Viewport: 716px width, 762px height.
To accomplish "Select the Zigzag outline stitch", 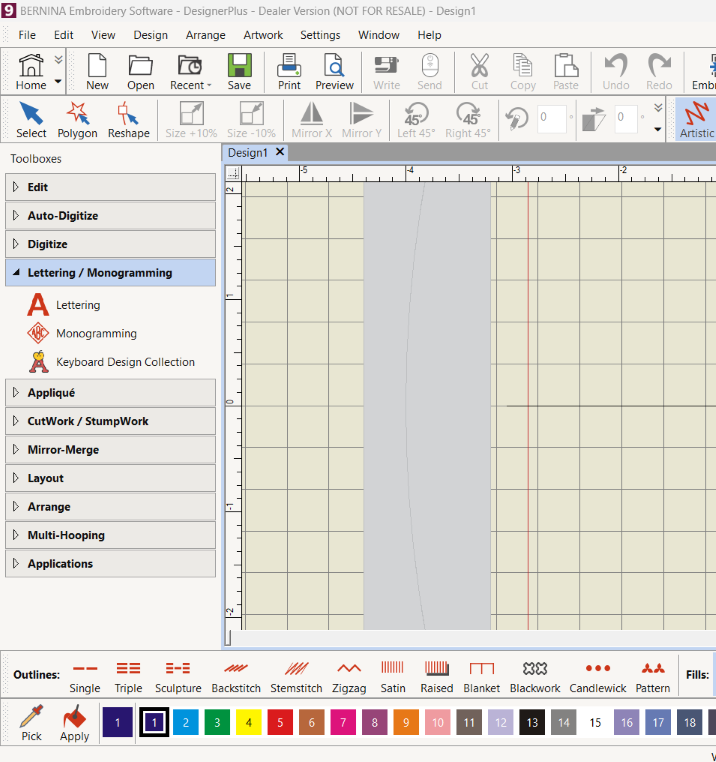I will pyautogui.click(x=348, y=676).
